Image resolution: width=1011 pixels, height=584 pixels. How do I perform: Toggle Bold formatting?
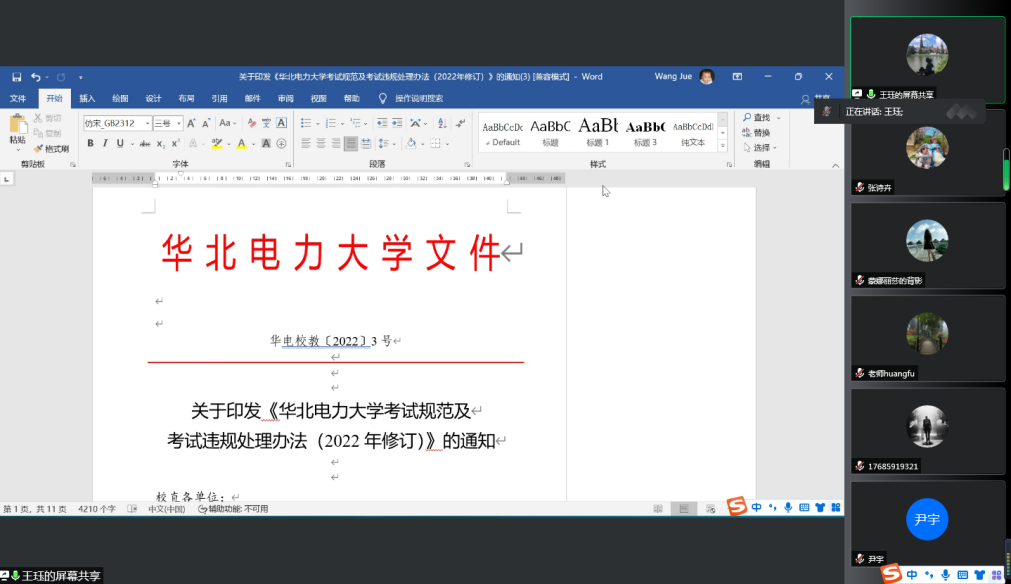[x=90, y=144]
